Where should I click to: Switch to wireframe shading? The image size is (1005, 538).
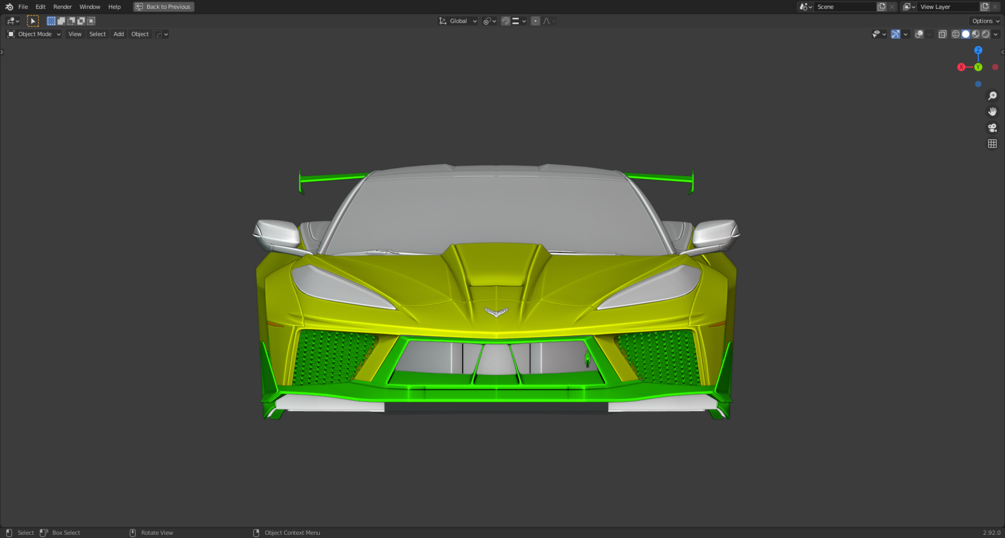click(x=956, y=34)
